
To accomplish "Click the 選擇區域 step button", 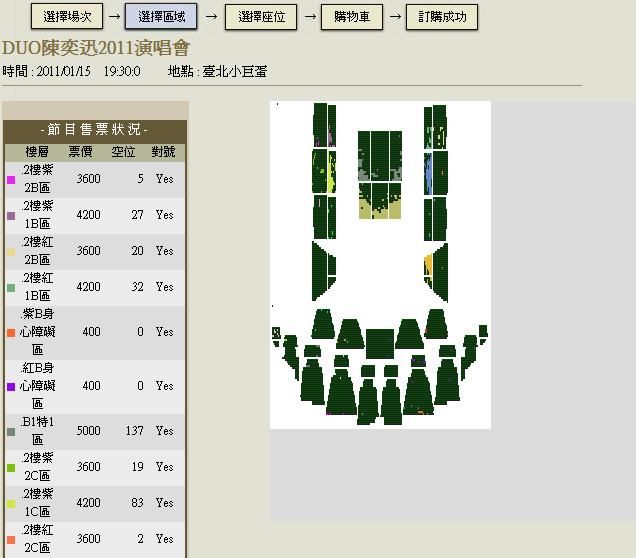I will coord(161,17).
